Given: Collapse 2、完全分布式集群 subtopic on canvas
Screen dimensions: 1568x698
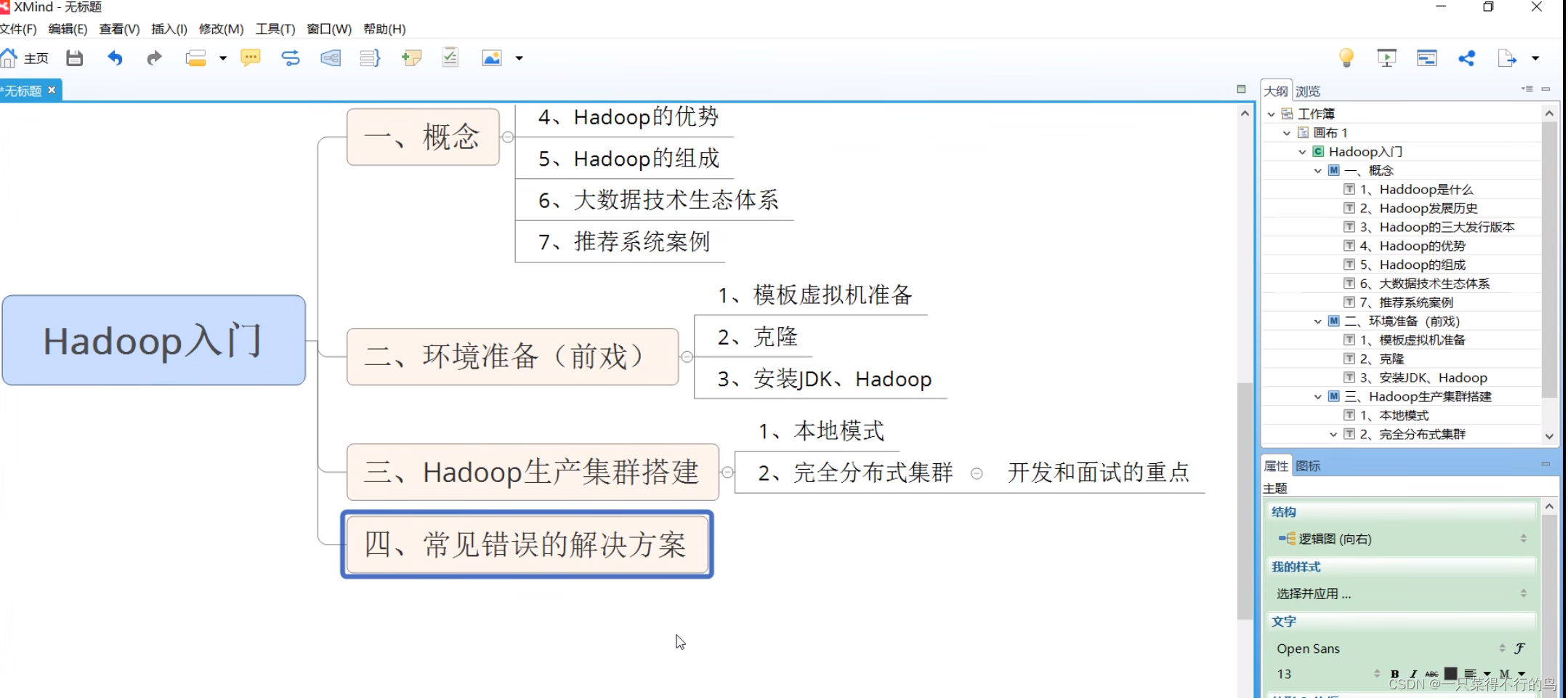Looking at the screenshot, I should click(977, 473).
